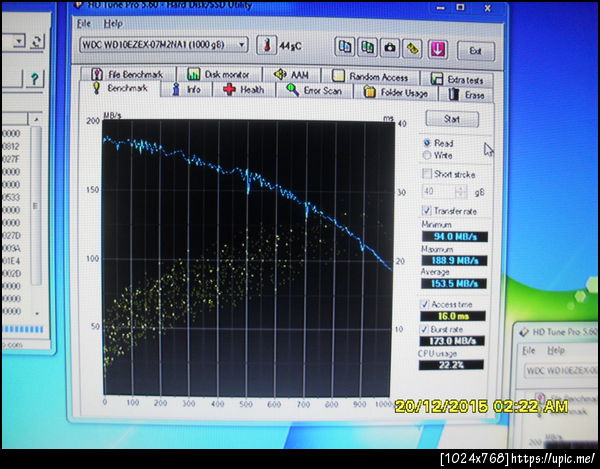The image size is (600, 469).
Task: Click the 173.0 MB/s burst rate value
Action: tap(452, 341)
